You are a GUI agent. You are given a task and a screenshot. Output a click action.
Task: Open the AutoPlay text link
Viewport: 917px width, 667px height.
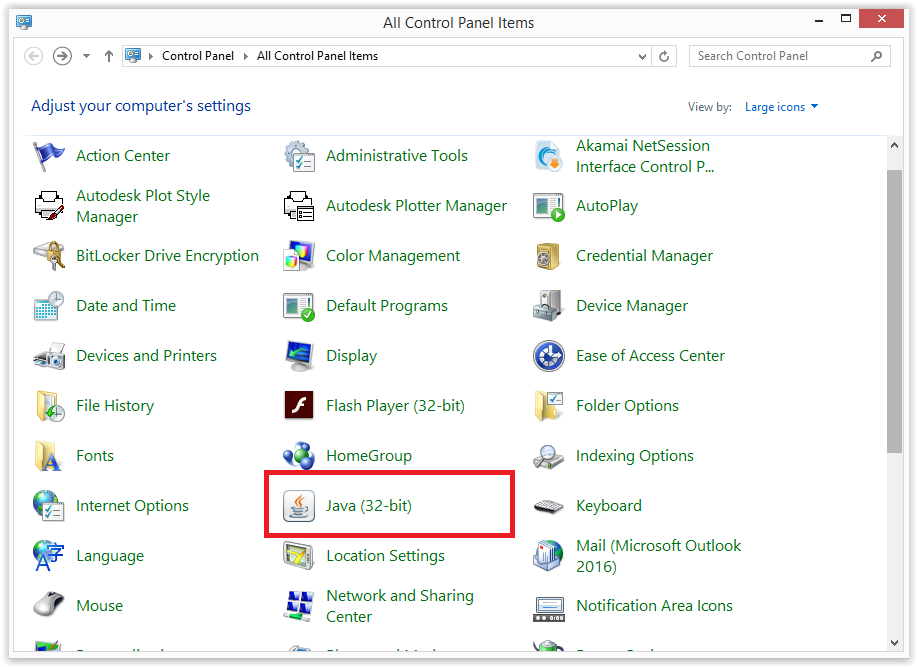(x=607, y=206)
